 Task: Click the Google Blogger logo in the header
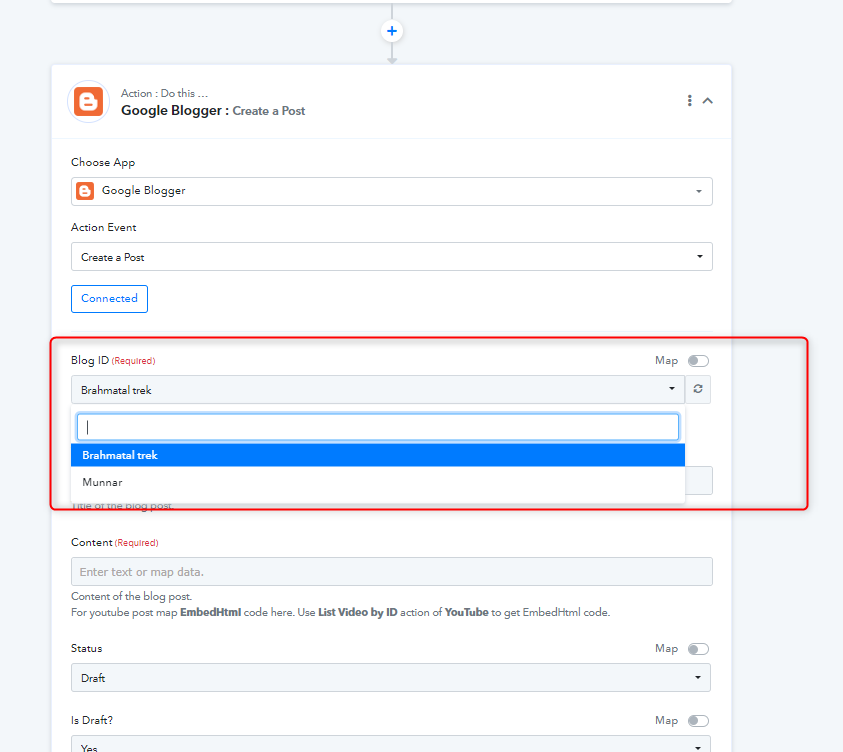tap(89, 102)
